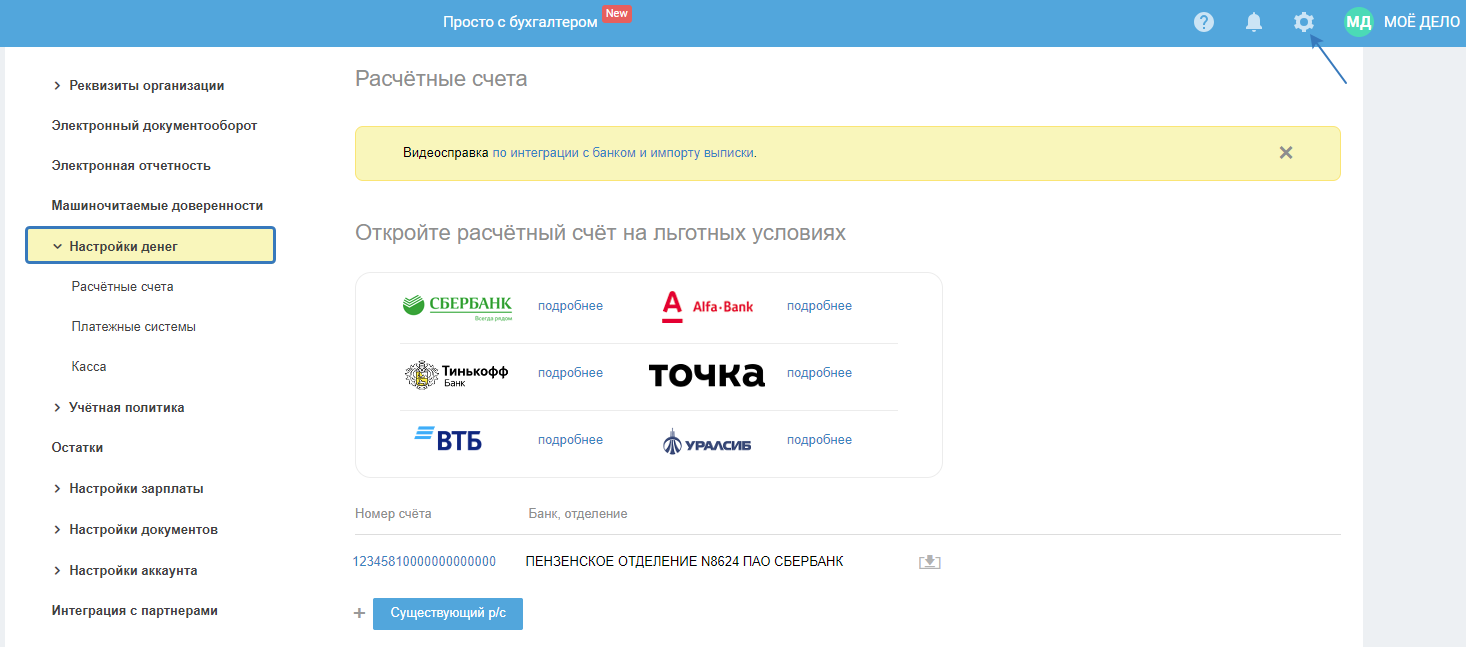This screenshot has height=647, width=1466.
Task: Open Просто с бухгалтером header link
Action: (520, 22)
